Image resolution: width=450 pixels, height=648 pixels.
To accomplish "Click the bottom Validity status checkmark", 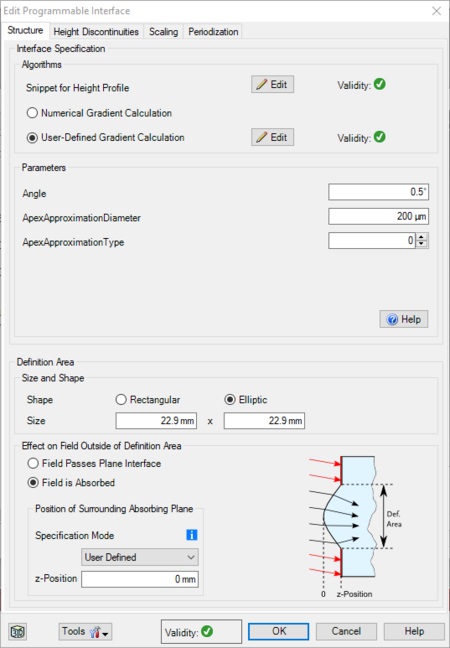I will coord(207,631).
